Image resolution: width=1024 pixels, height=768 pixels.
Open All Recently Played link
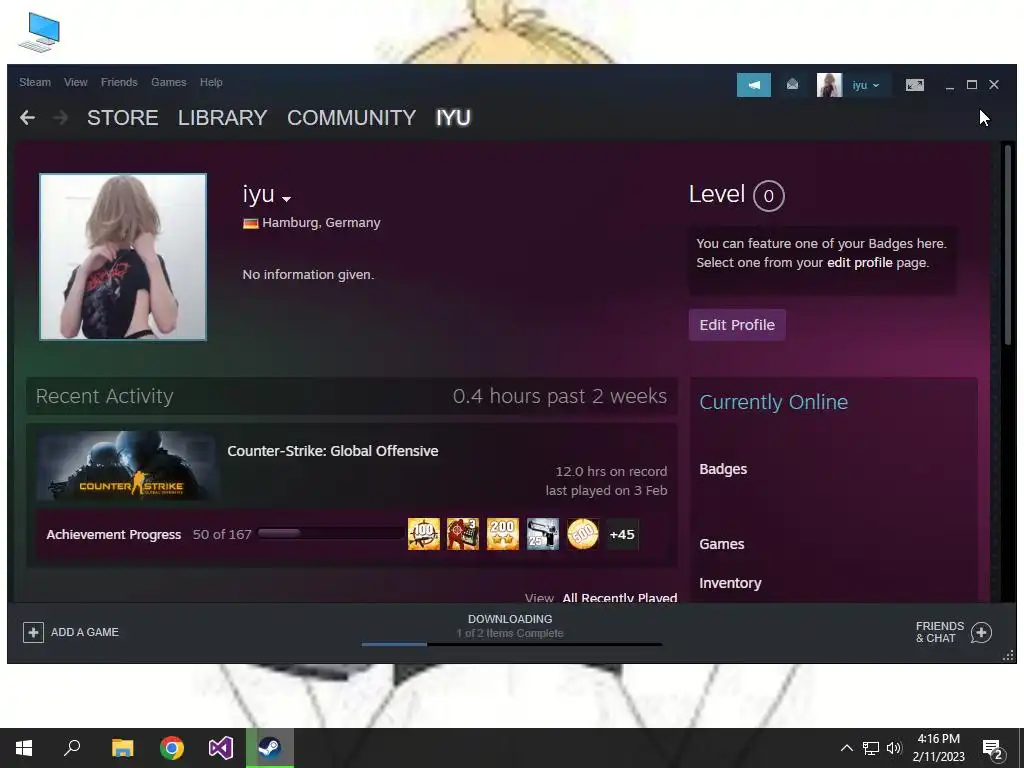click(620, 597)
